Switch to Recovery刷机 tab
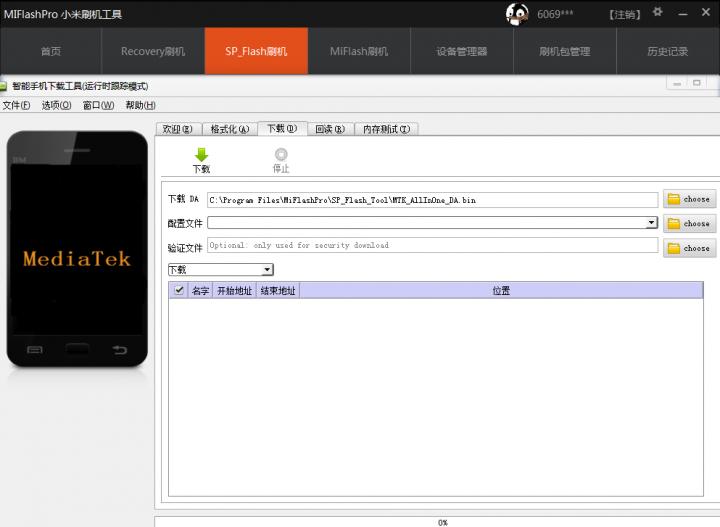The image size is (720, 527). (153, 51)
